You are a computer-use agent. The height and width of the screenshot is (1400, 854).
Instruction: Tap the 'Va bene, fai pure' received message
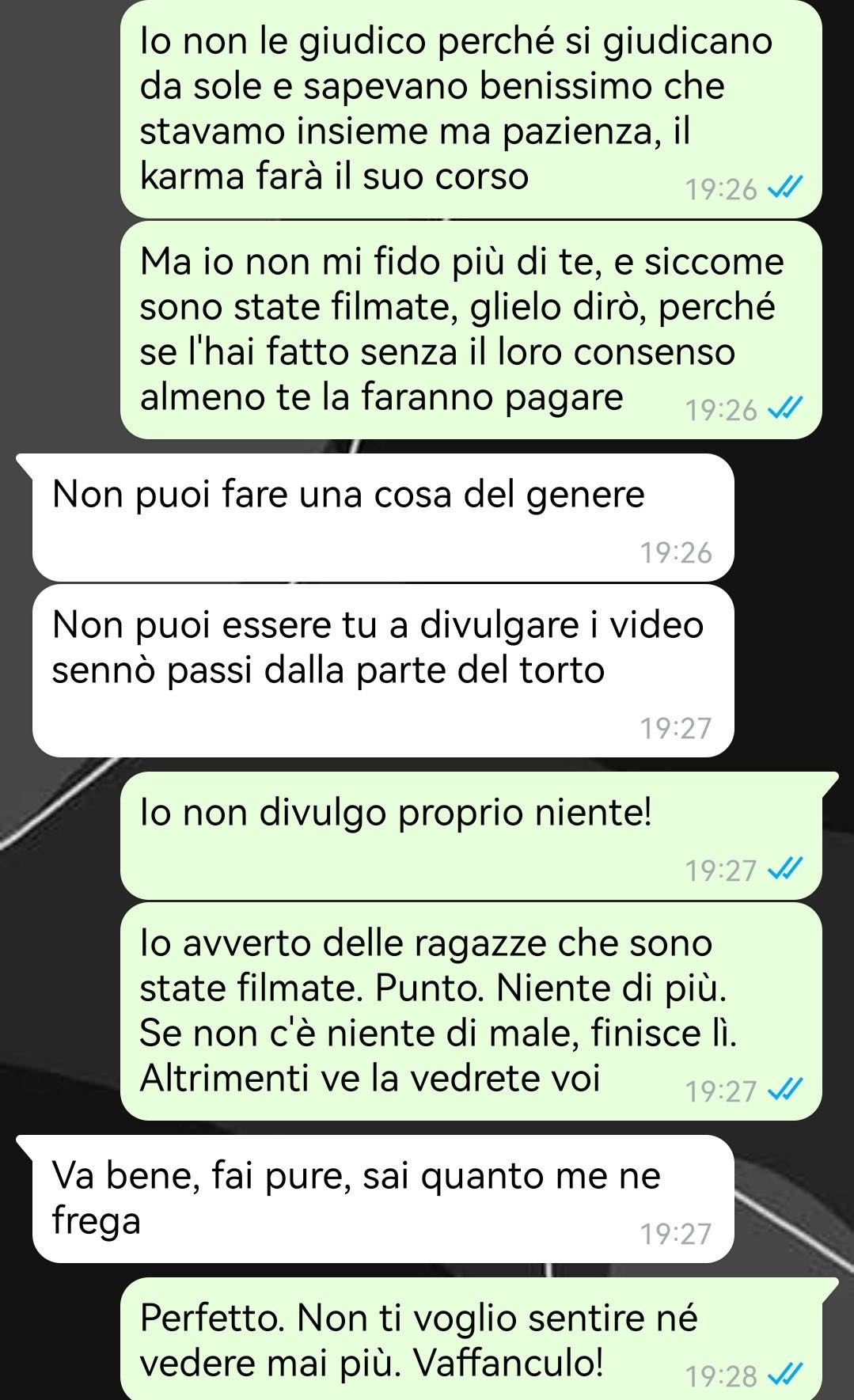[x=383, y=1199]
